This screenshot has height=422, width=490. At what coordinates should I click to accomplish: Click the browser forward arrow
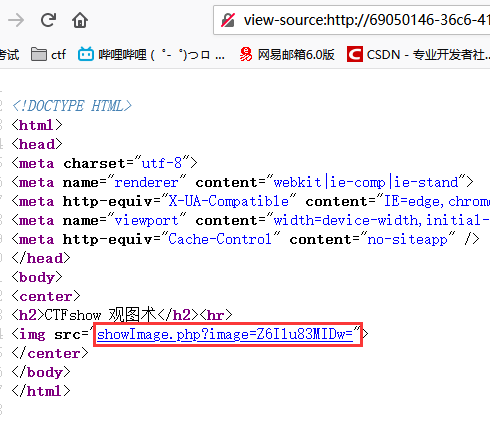click(16, 21)
